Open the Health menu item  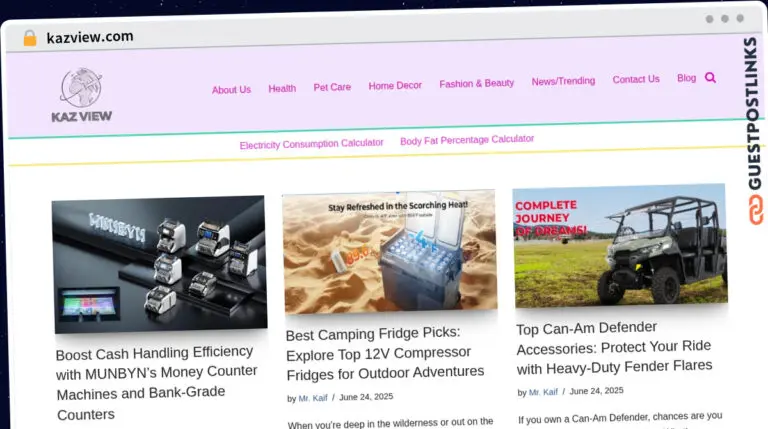click(282, 89)
